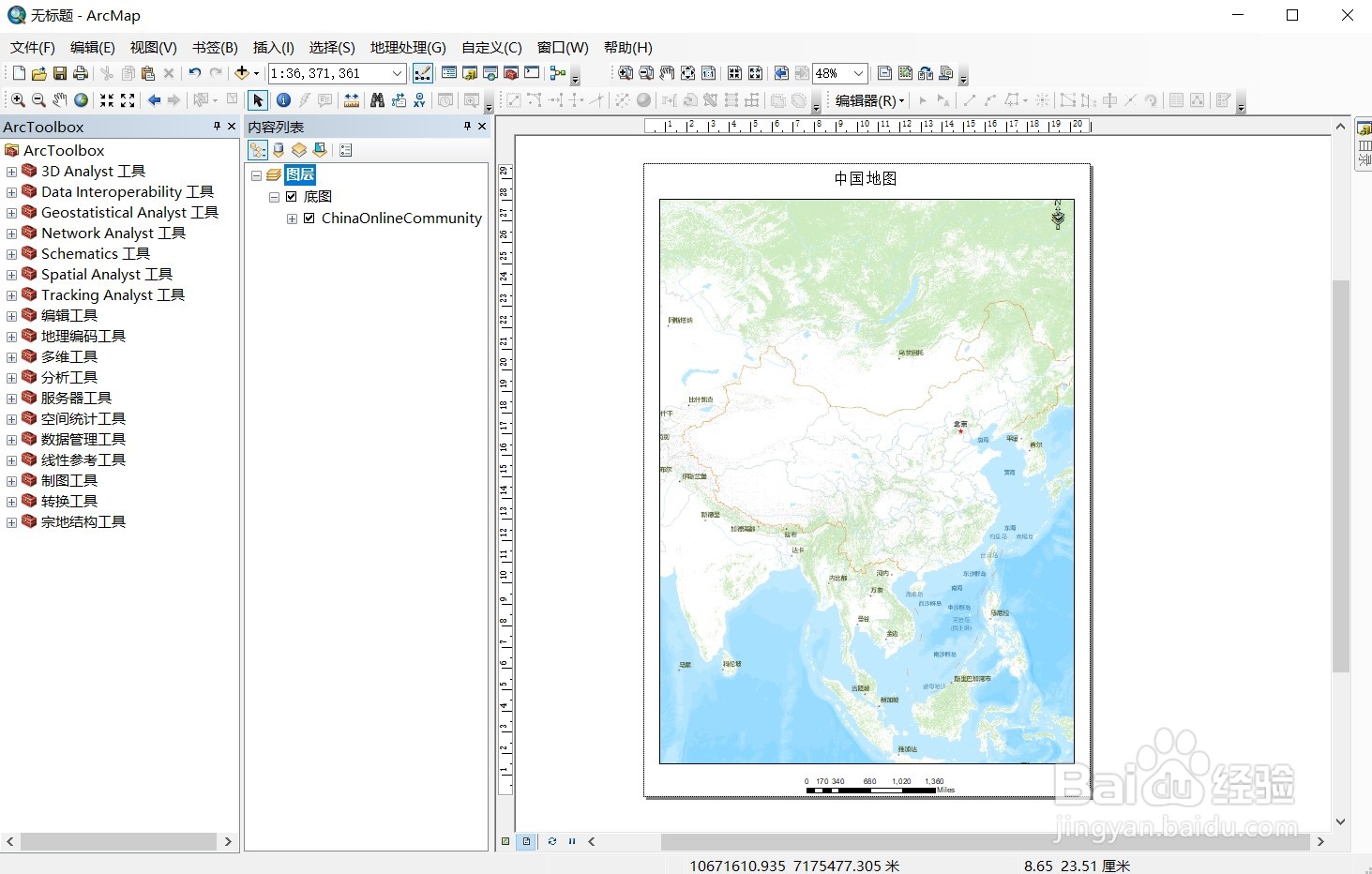Open the Find binoculars tool
Screen dimensions: 1372x874
[x=378, y=100]
